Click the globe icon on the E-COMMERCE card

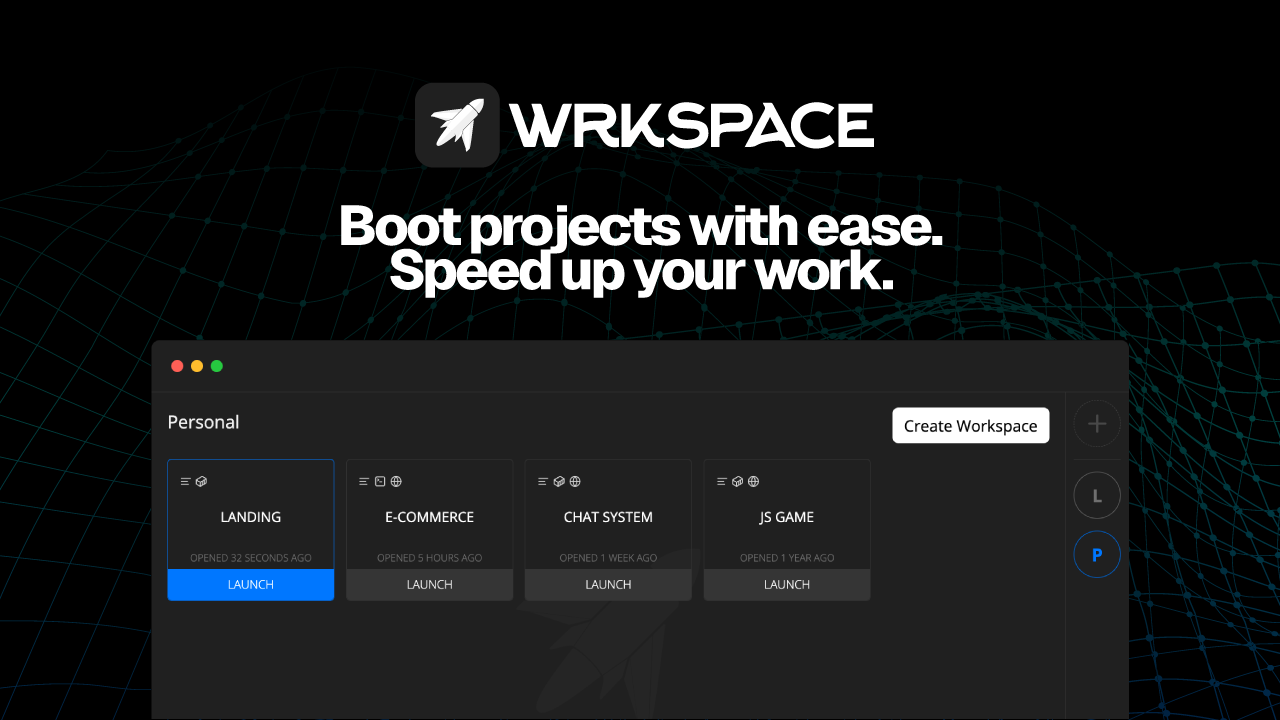396,481
